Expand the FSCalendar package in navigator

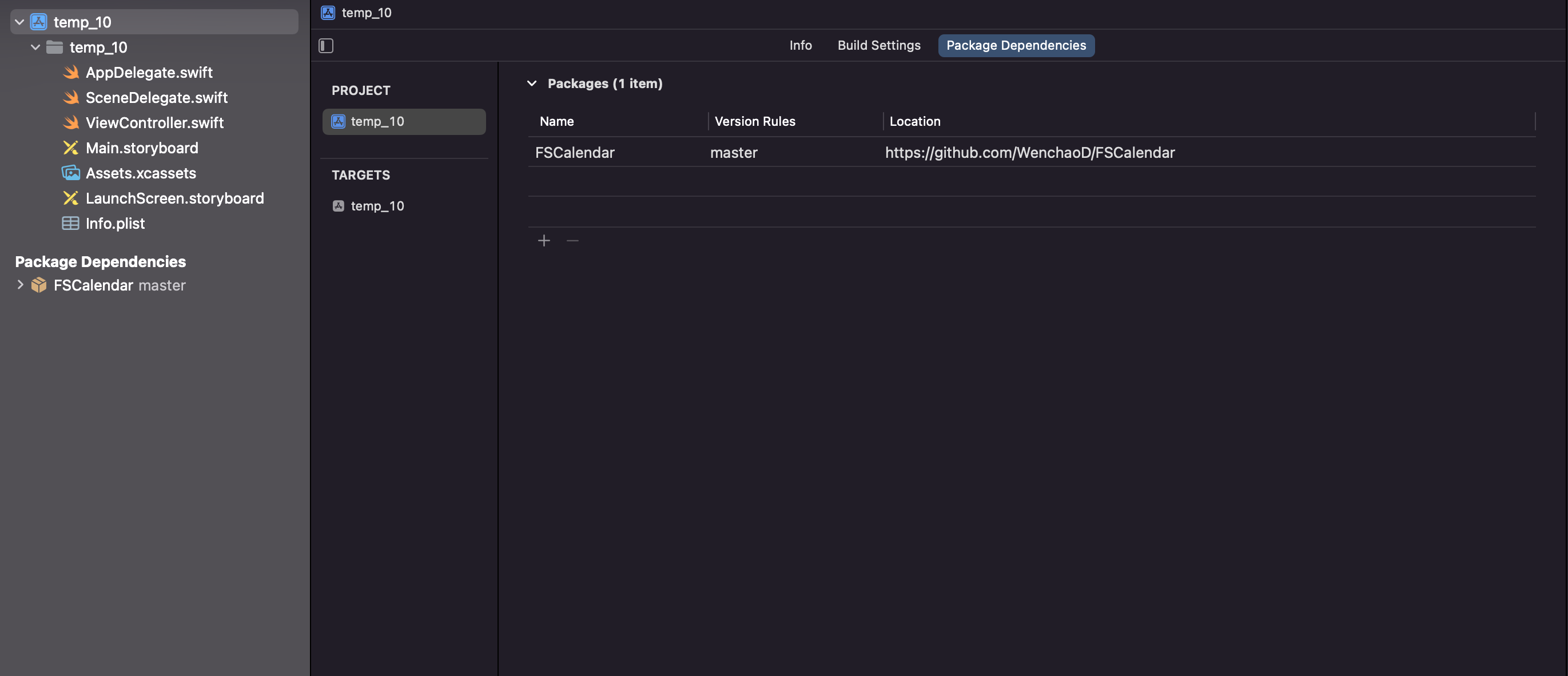pyautogui.click(x=20, y=284)
